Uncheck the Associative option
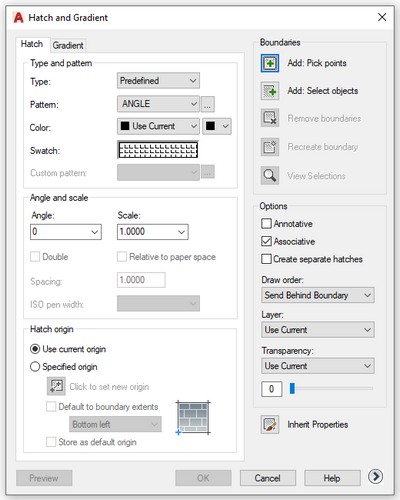This screenshot has height=500, width=400. tap(266, 241)
